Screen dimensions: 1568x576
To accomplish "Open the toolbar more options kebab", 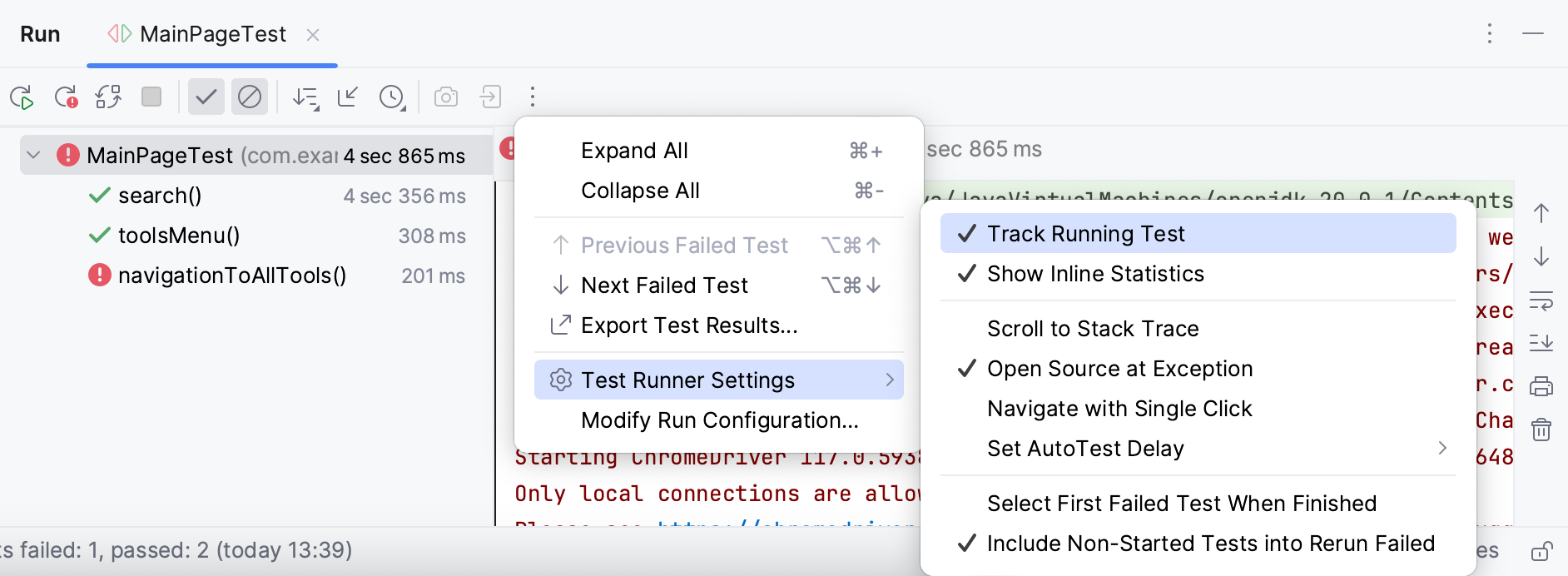I will click(533, 97).
